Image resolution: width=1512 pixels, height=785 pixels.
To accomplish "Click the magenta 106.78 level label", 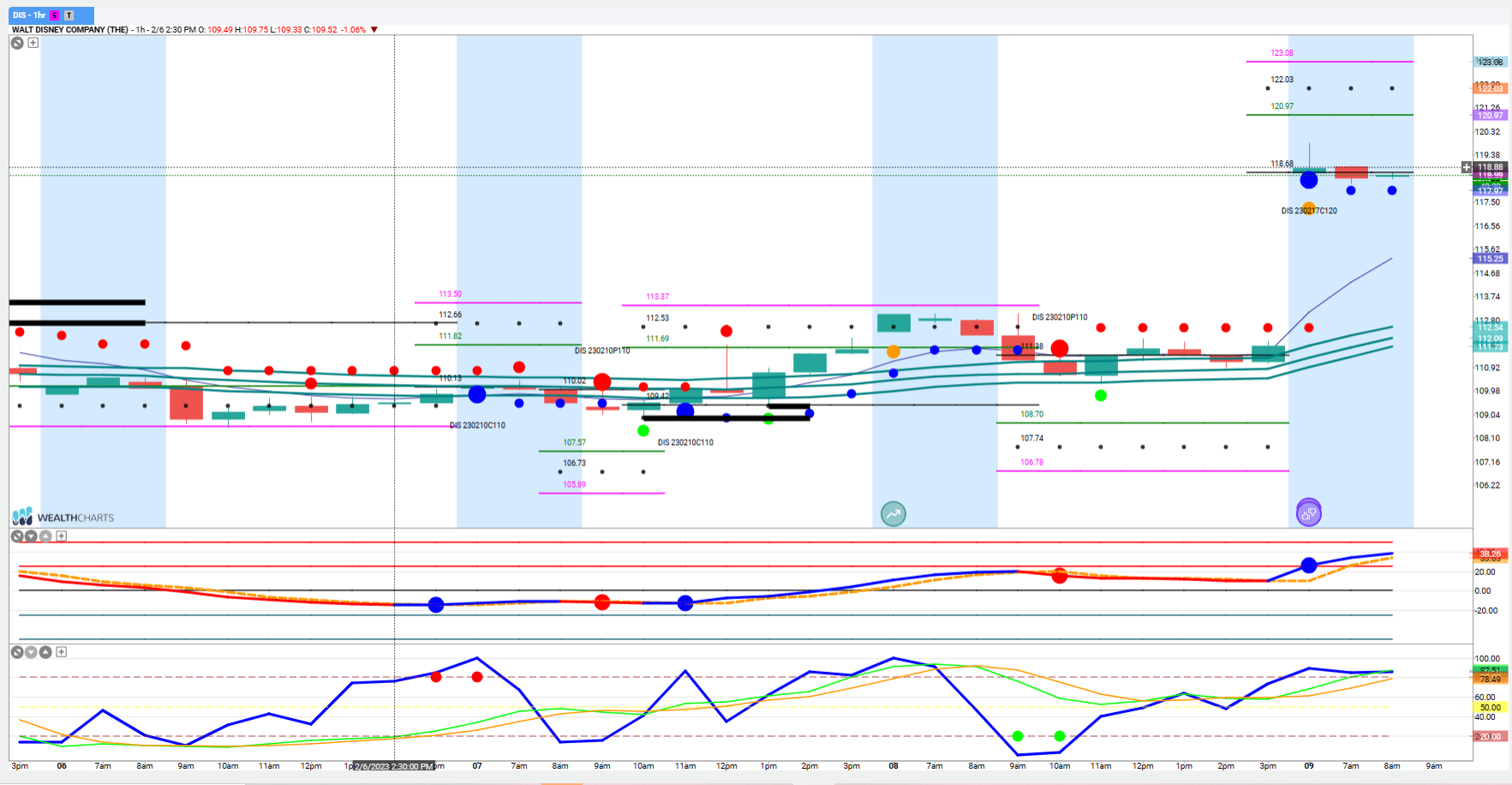I will pos(1032,463).
